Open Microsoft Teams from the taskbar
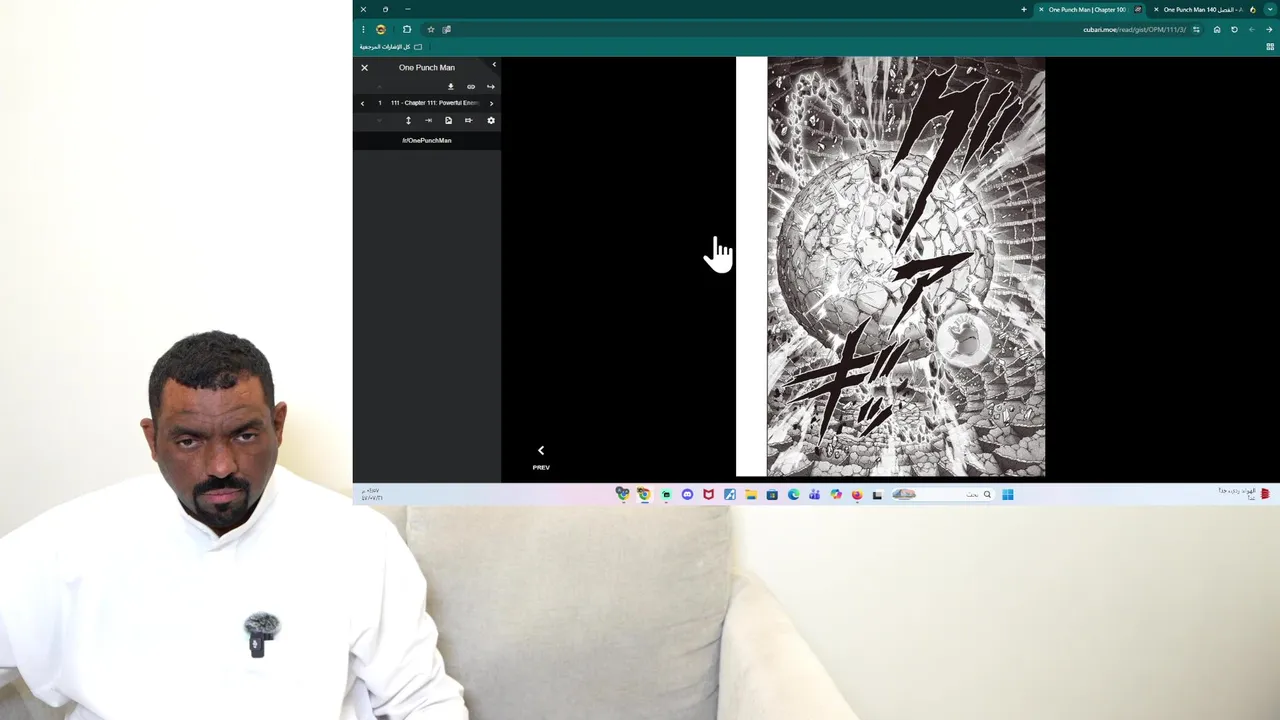Viewport: 1280px width, 720px height. pos(815,495)
